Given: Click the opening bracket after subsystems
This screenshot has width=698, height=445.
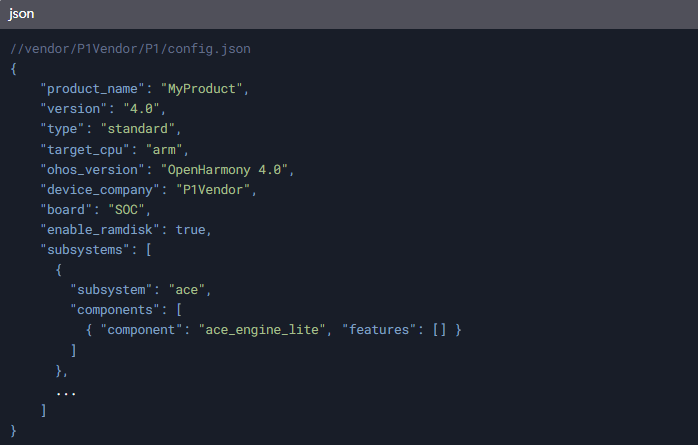Looking at the screenshot, I should [149, 250].
